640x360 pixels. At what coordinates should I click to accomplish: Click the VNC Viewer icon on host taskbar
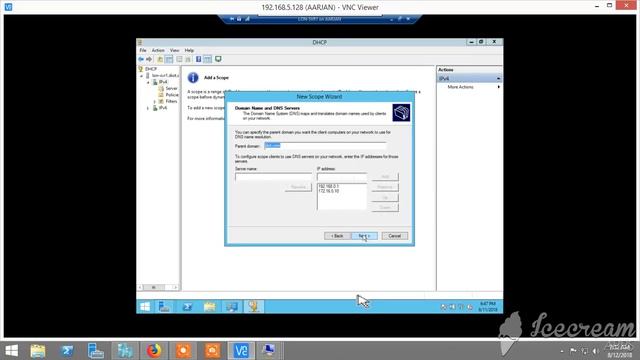241,351
